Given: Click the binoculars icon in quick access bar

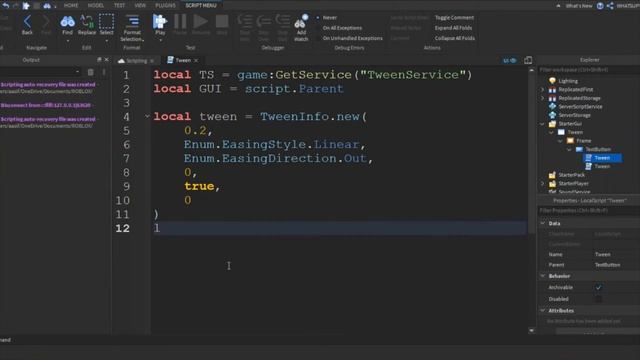Looking at the screenshot, I should (47, 5).
